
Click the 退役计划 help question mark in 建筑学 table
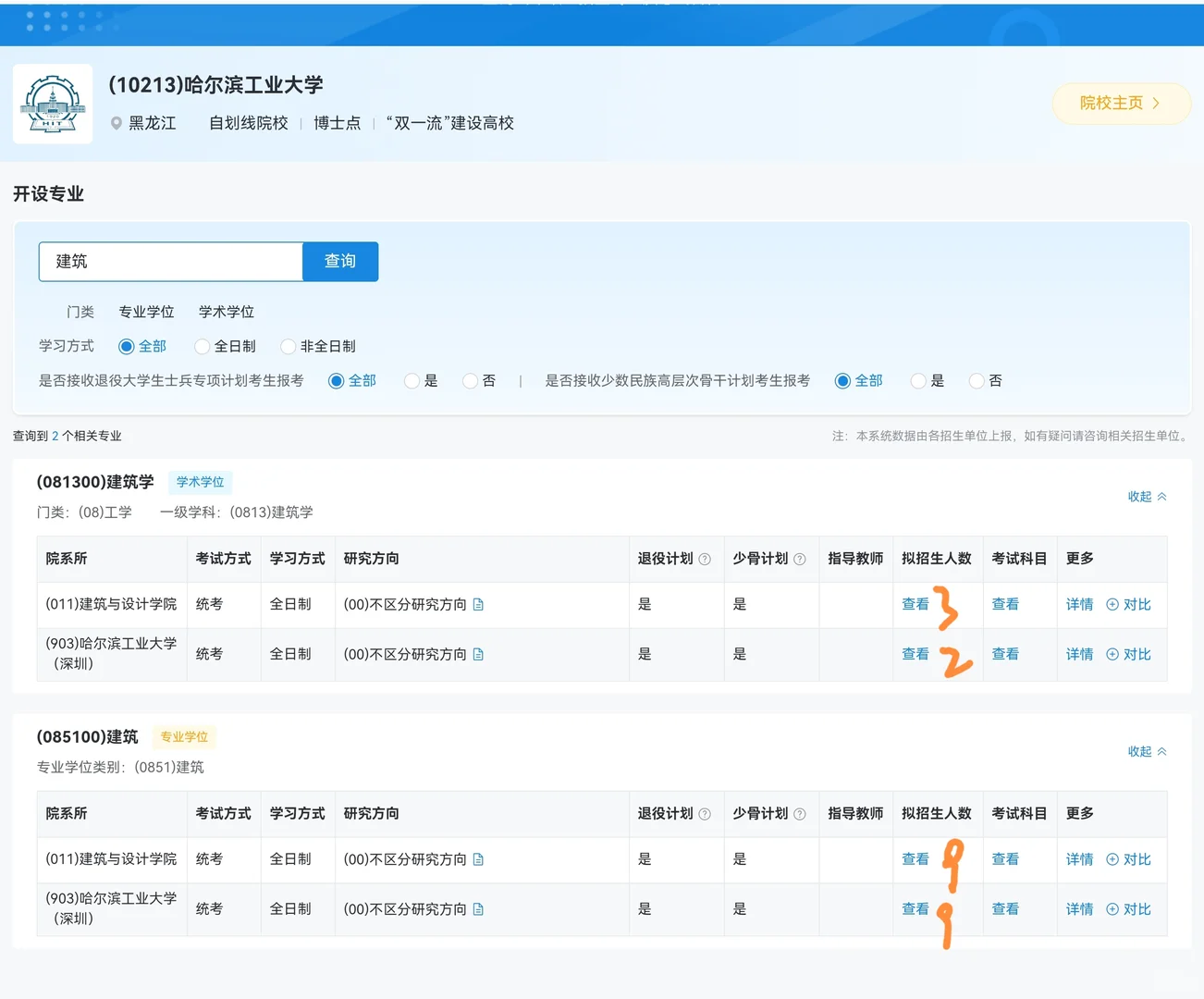pos(704,558)
